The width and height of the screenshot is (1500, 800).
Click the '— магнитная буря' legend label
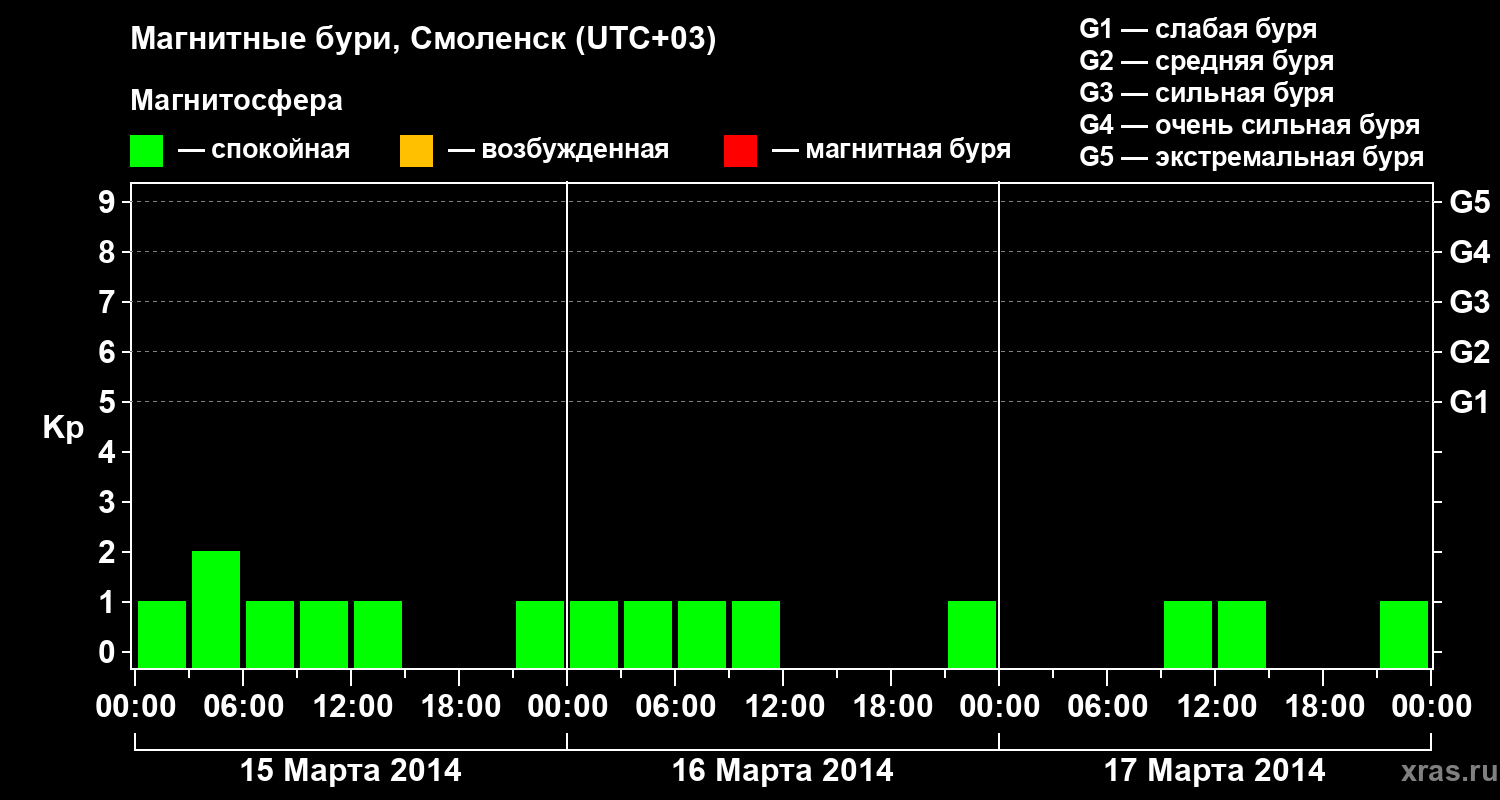891,150
